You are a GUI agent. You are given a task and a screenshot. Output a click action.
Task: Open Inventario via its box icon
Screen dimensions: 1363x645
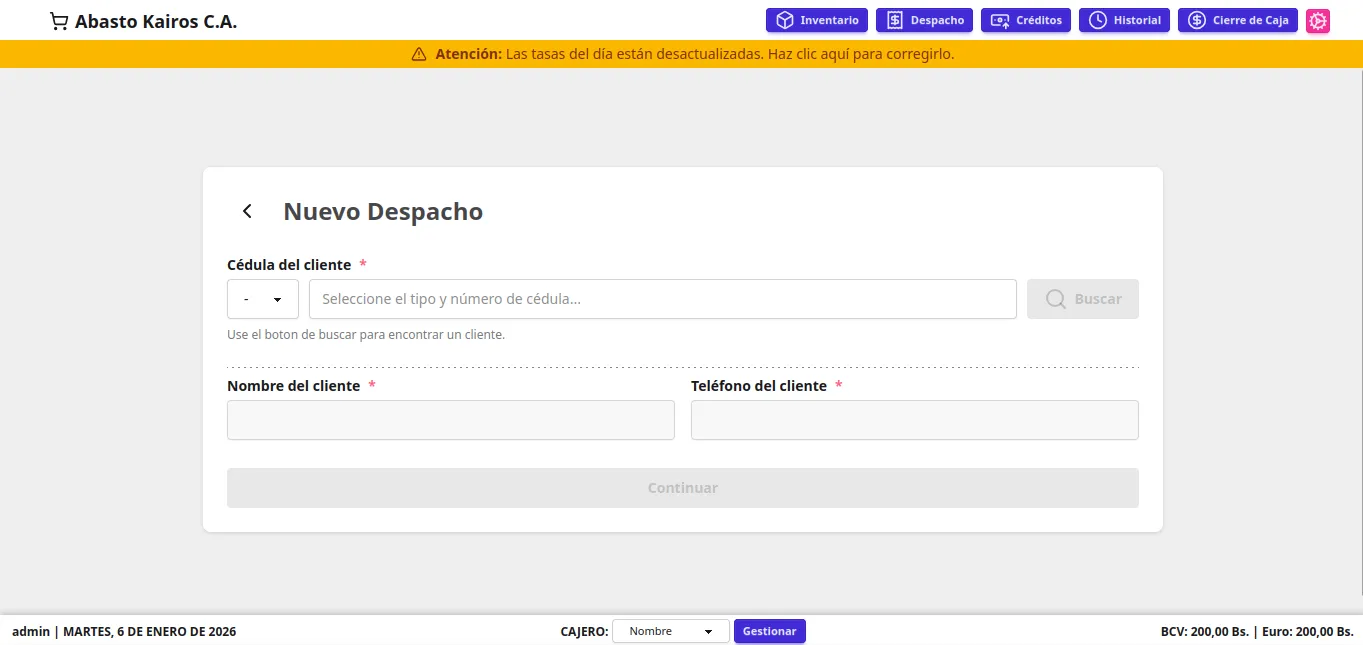click(785, 20)
